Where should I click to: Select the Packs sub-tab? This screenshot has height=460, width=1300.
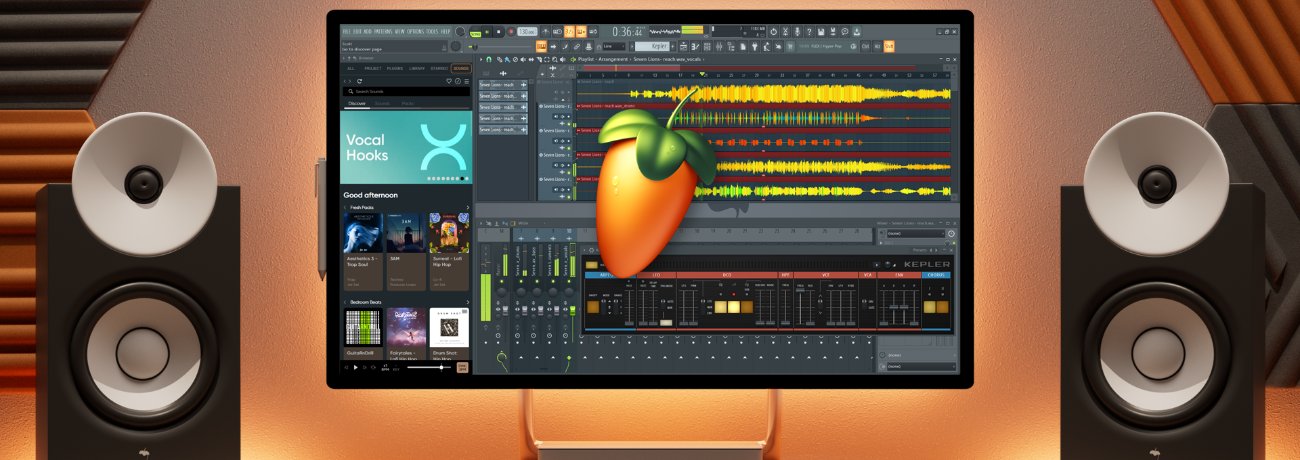[408, 103]
